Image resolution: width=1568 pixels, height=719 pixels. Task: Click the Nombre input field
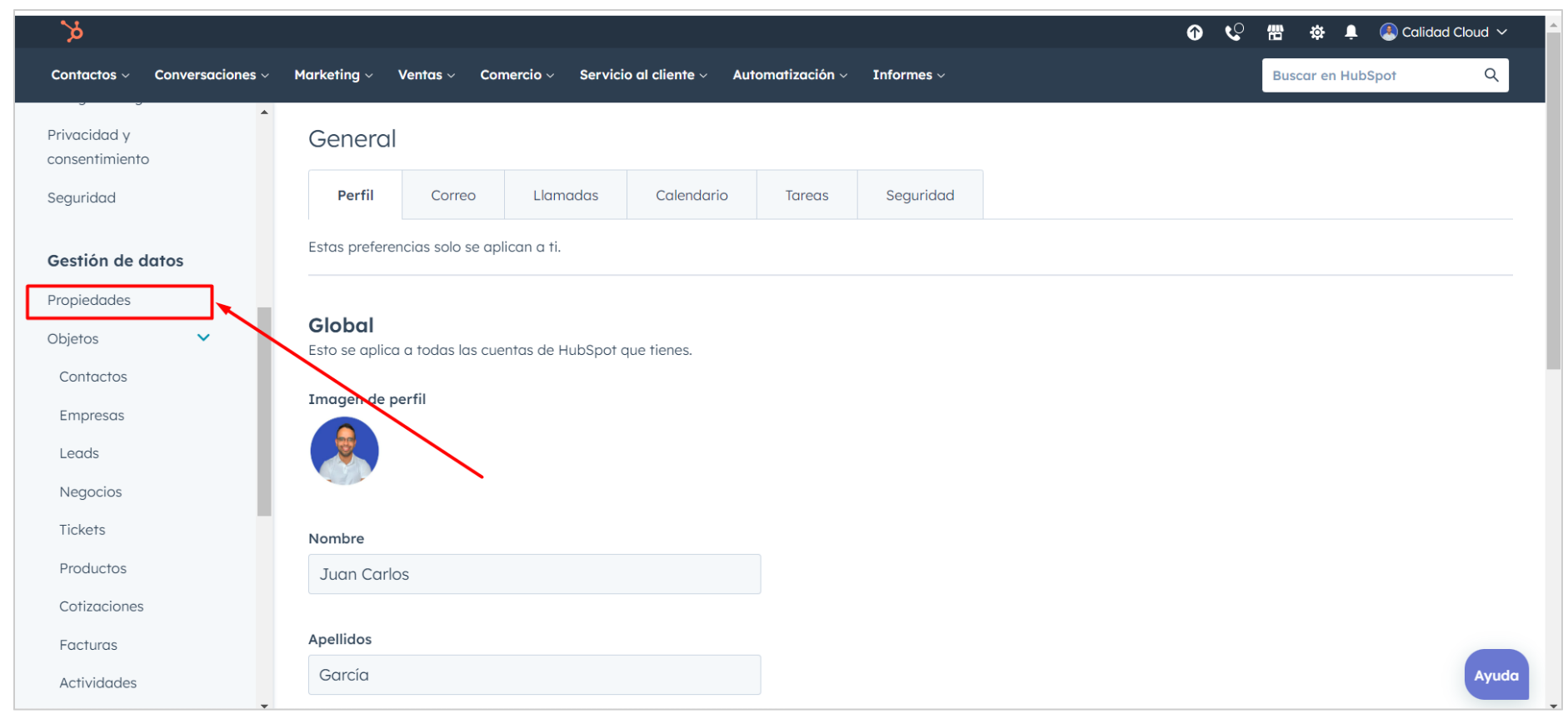533,574
